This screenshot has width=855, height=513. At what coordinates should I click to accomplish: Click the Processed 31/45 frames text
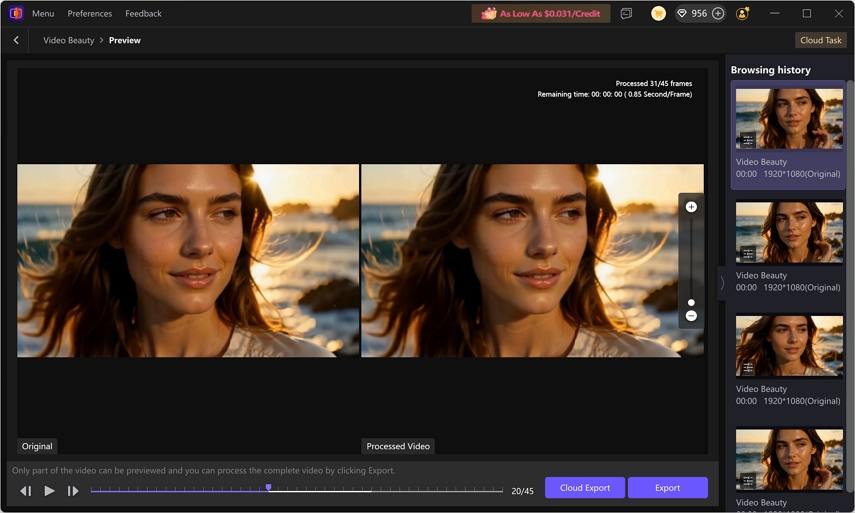[x=654, y=83]
